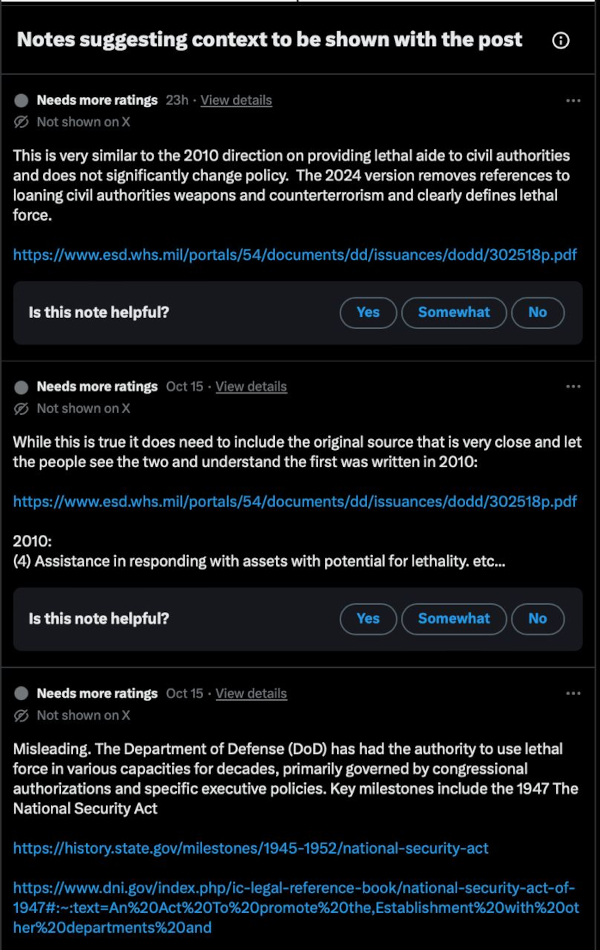Click 'Not shown on X' eye icon, first note
Image resolution: width=600 pixels, height=950 pixels.
point(21,122)
